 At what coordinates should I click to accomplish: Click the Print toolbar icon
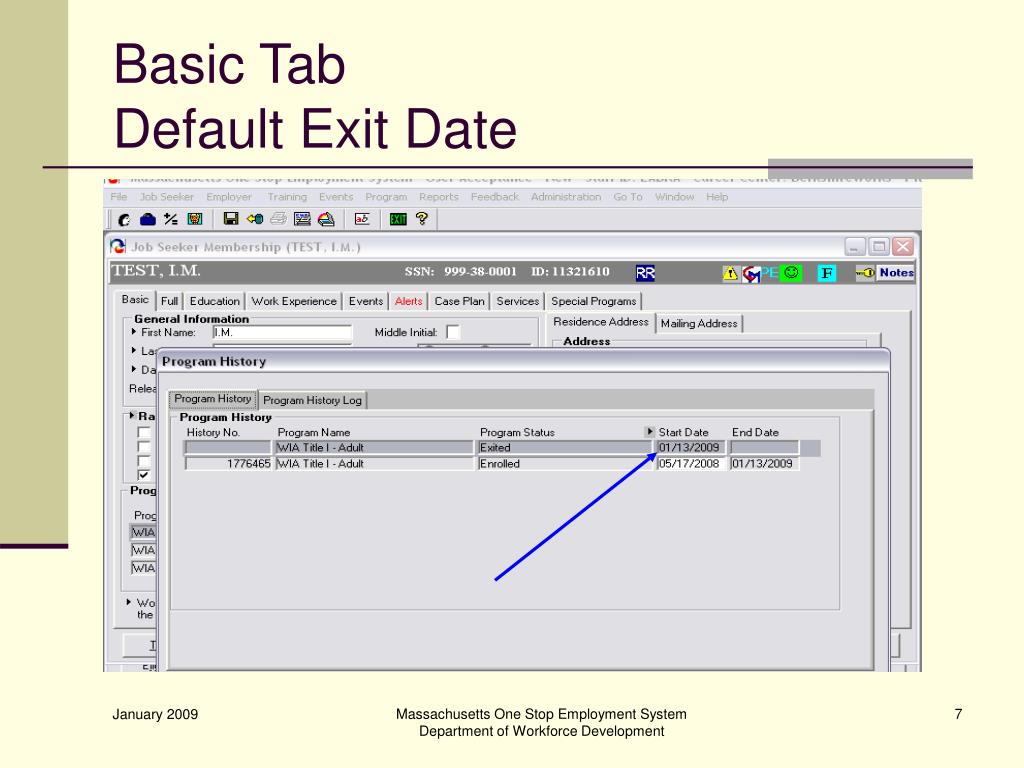coord(277,219)
